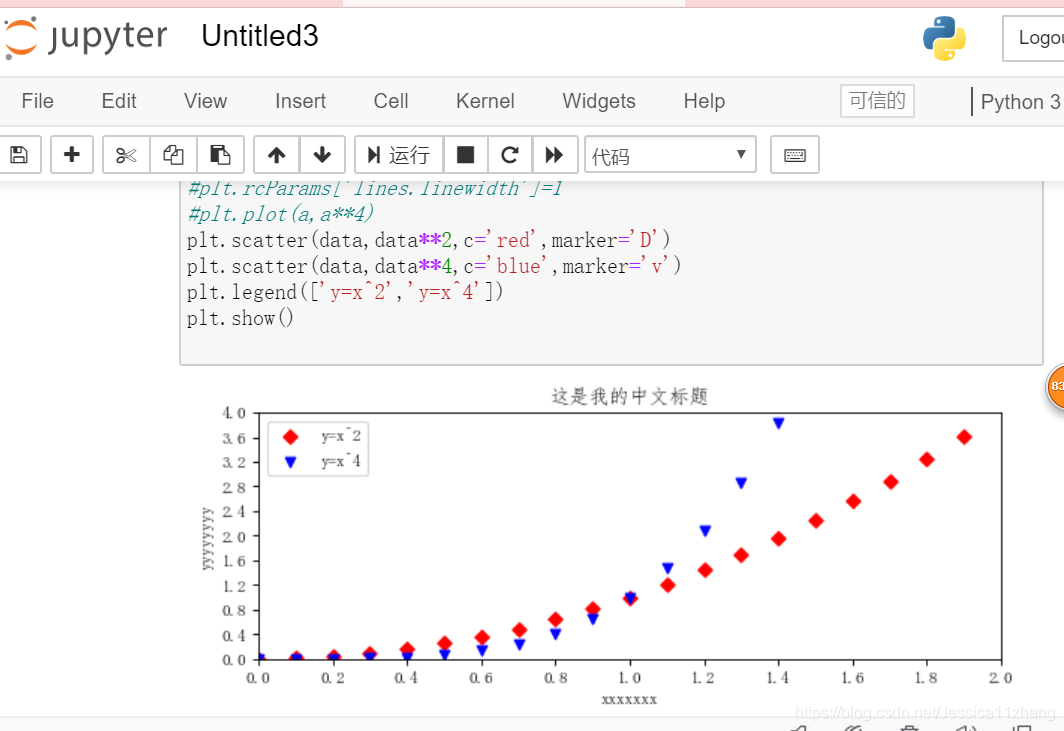Image resolution: width=1064 pixels, height=731 pixels.
Task: Open the Cell menu
Action: pyautogui.click(x=391, y=101)
